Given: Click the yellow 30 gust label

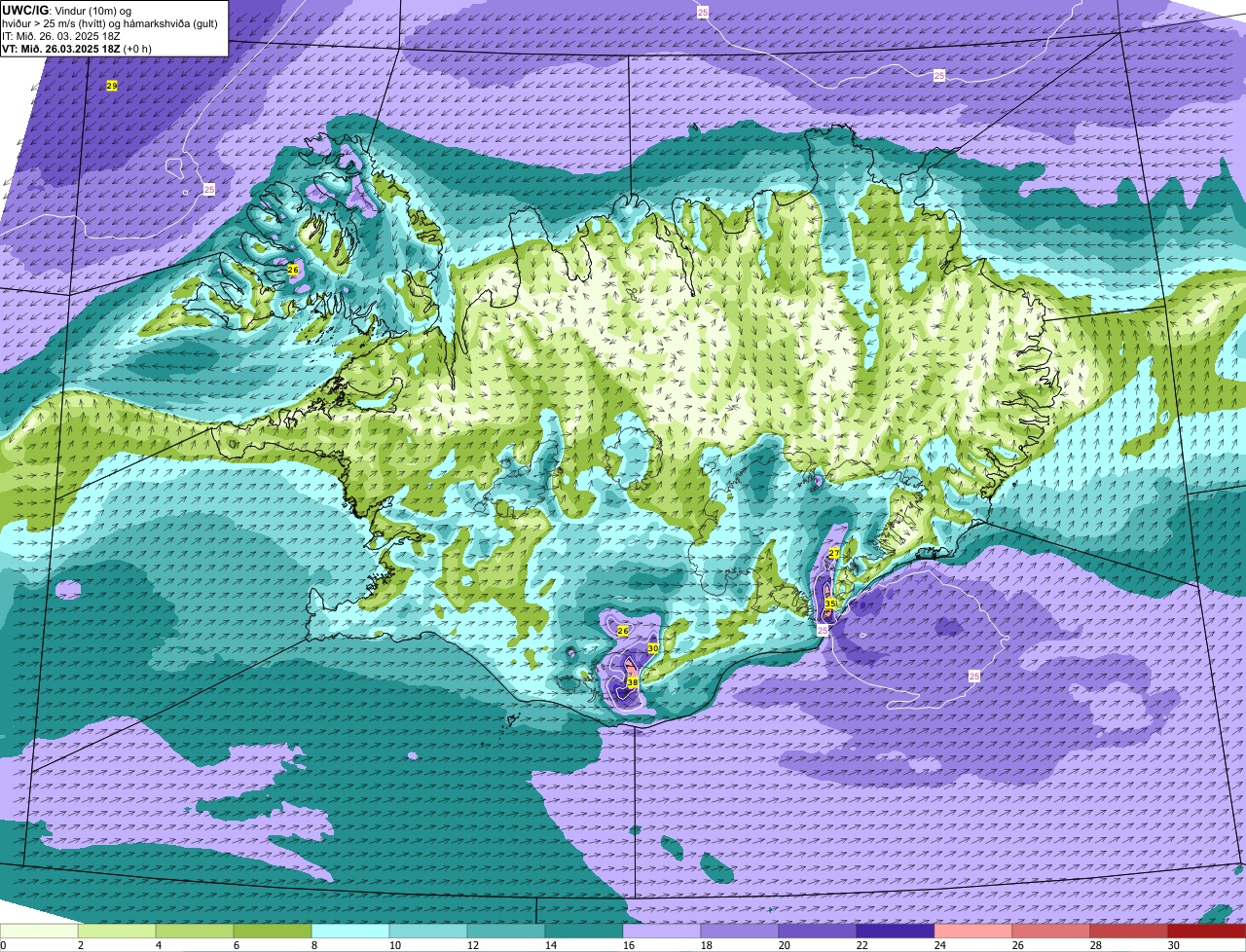Looking at the screenshot, I should (x=653, y=648).
